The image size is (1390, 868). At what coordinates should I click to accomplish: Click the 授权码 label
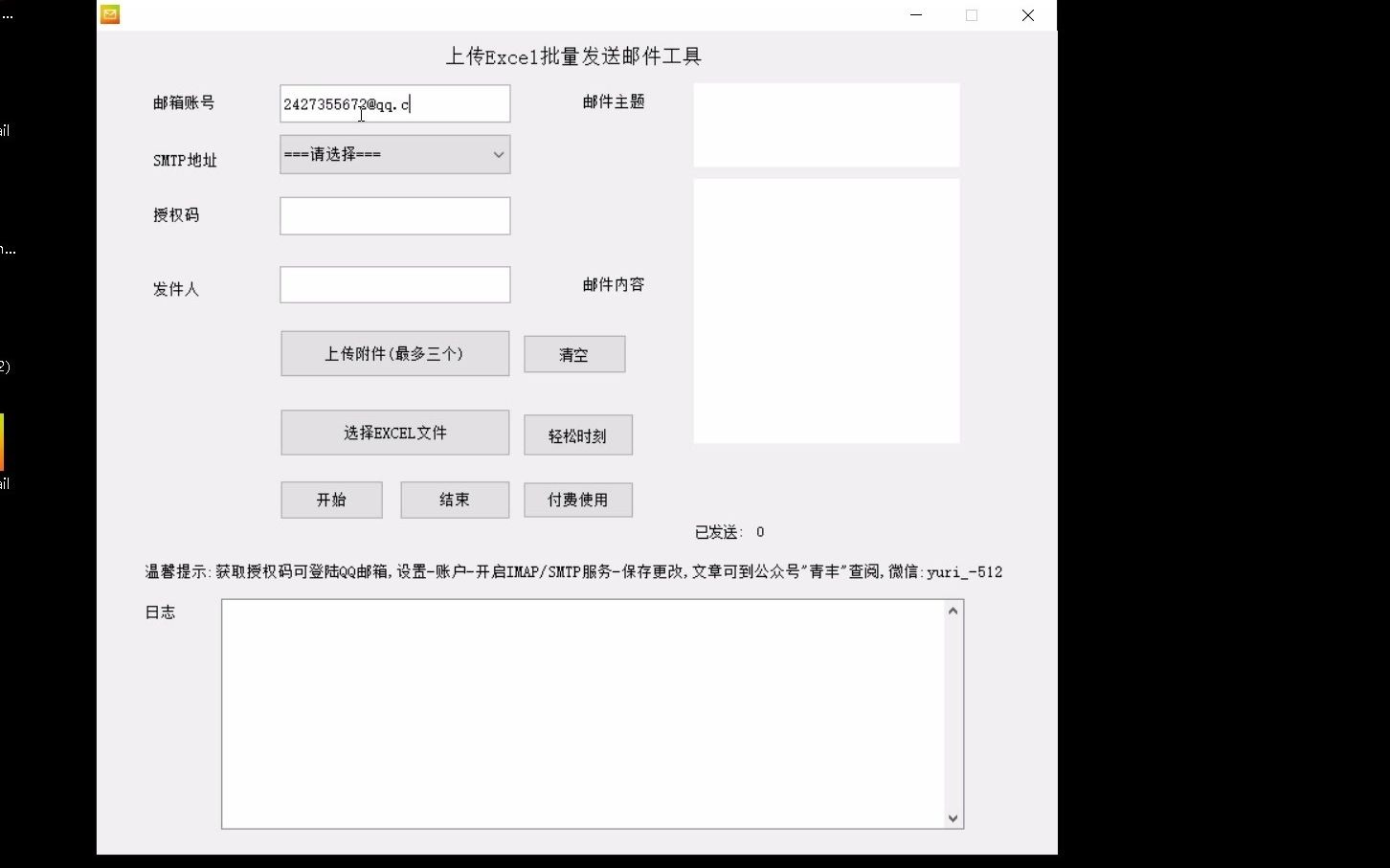176,214
